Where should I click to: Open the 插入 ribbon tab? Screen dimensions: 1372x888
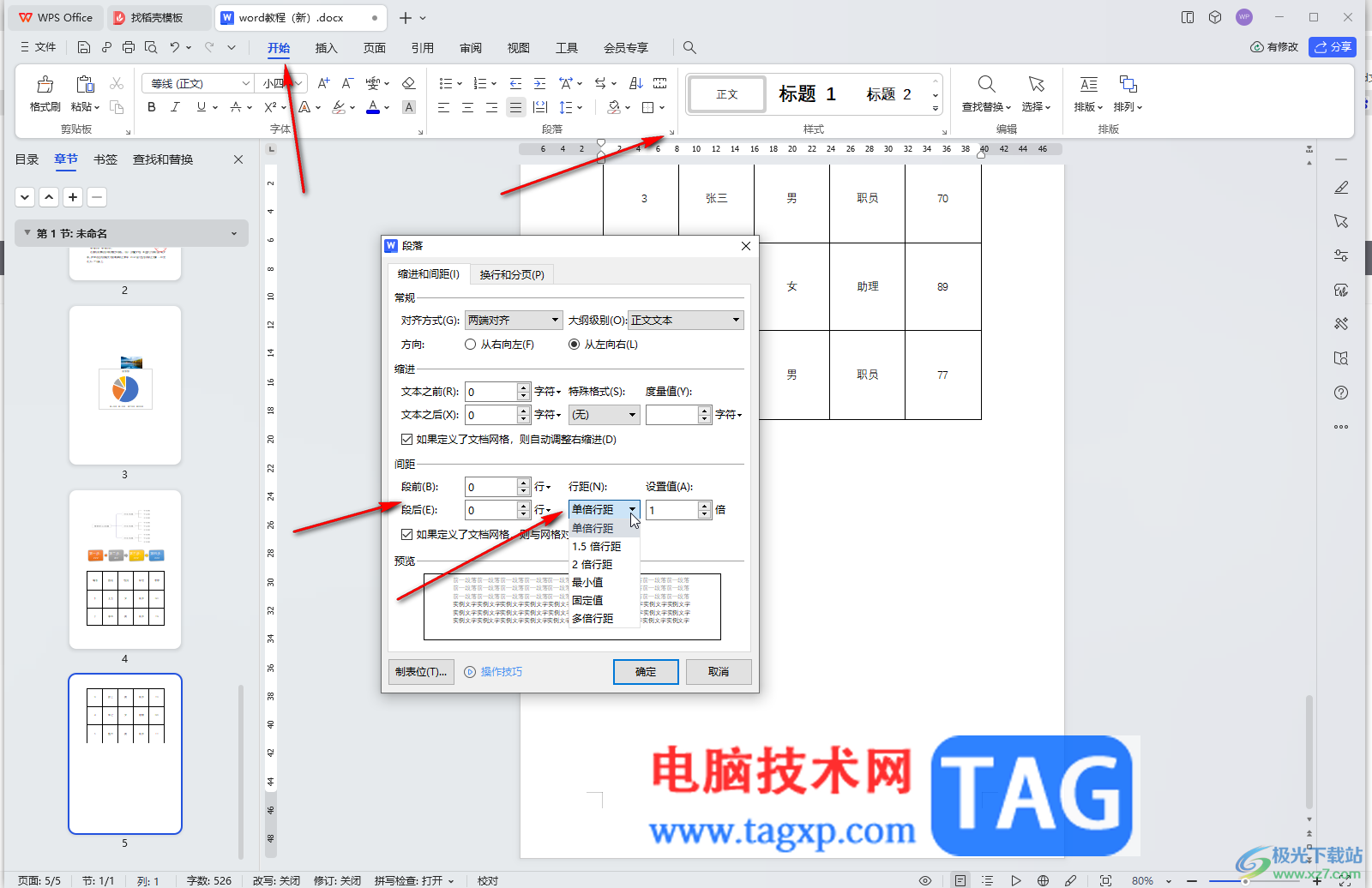327,48
